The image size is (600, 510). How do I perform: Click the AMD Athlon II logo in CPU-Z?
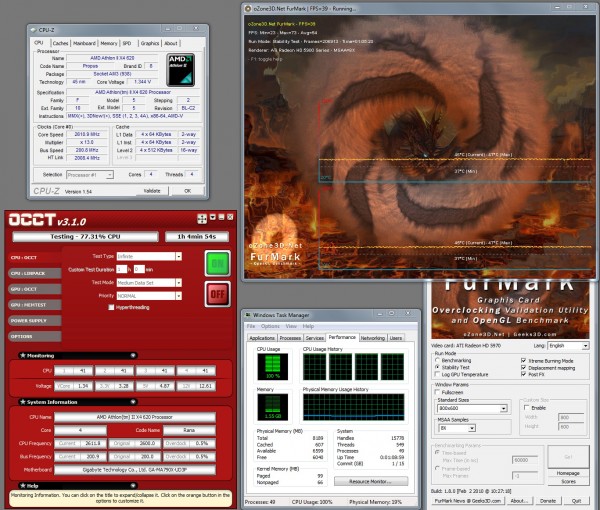181,70
